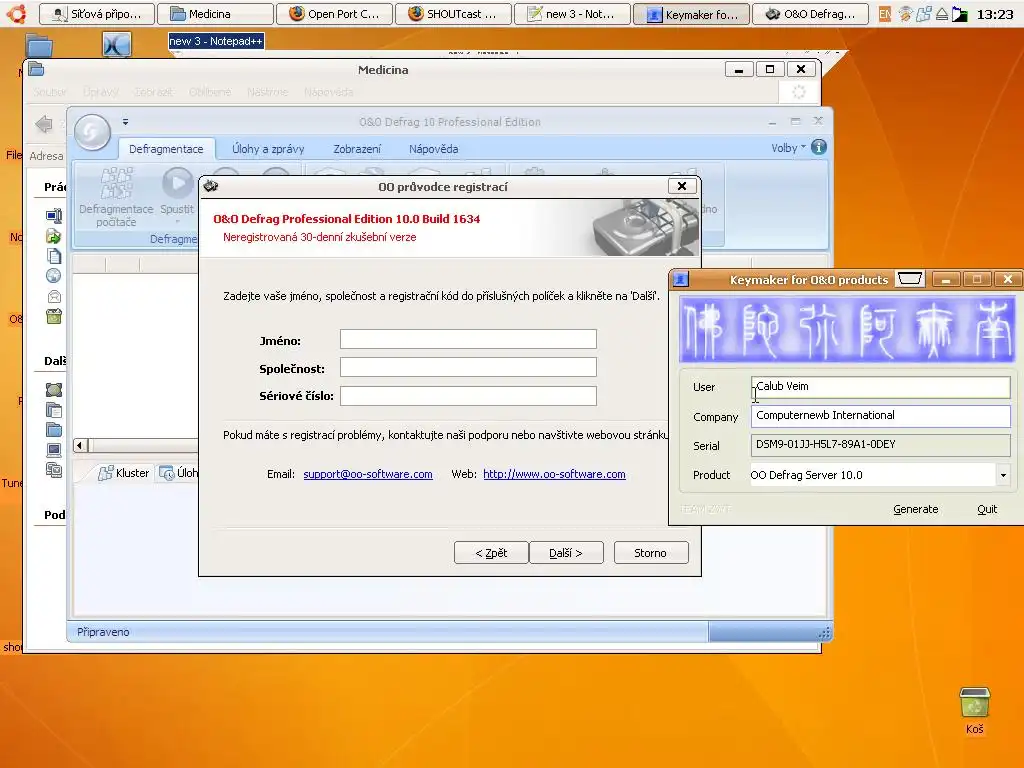Open the Úpravy menu in Medicina window
Image resolution: width=1024 pixels, height=768 pixels.
click(101, 92)
